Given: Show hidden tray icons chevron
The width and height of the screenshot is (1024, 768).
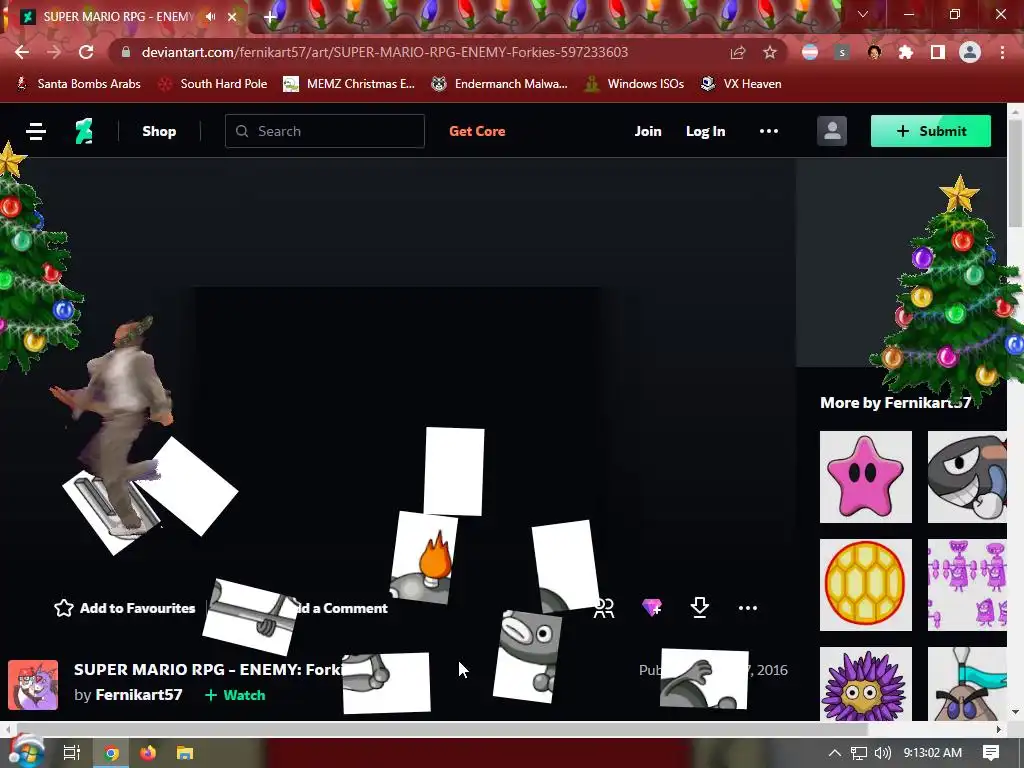Looking at the screenshot, I should tap(835, 753).
